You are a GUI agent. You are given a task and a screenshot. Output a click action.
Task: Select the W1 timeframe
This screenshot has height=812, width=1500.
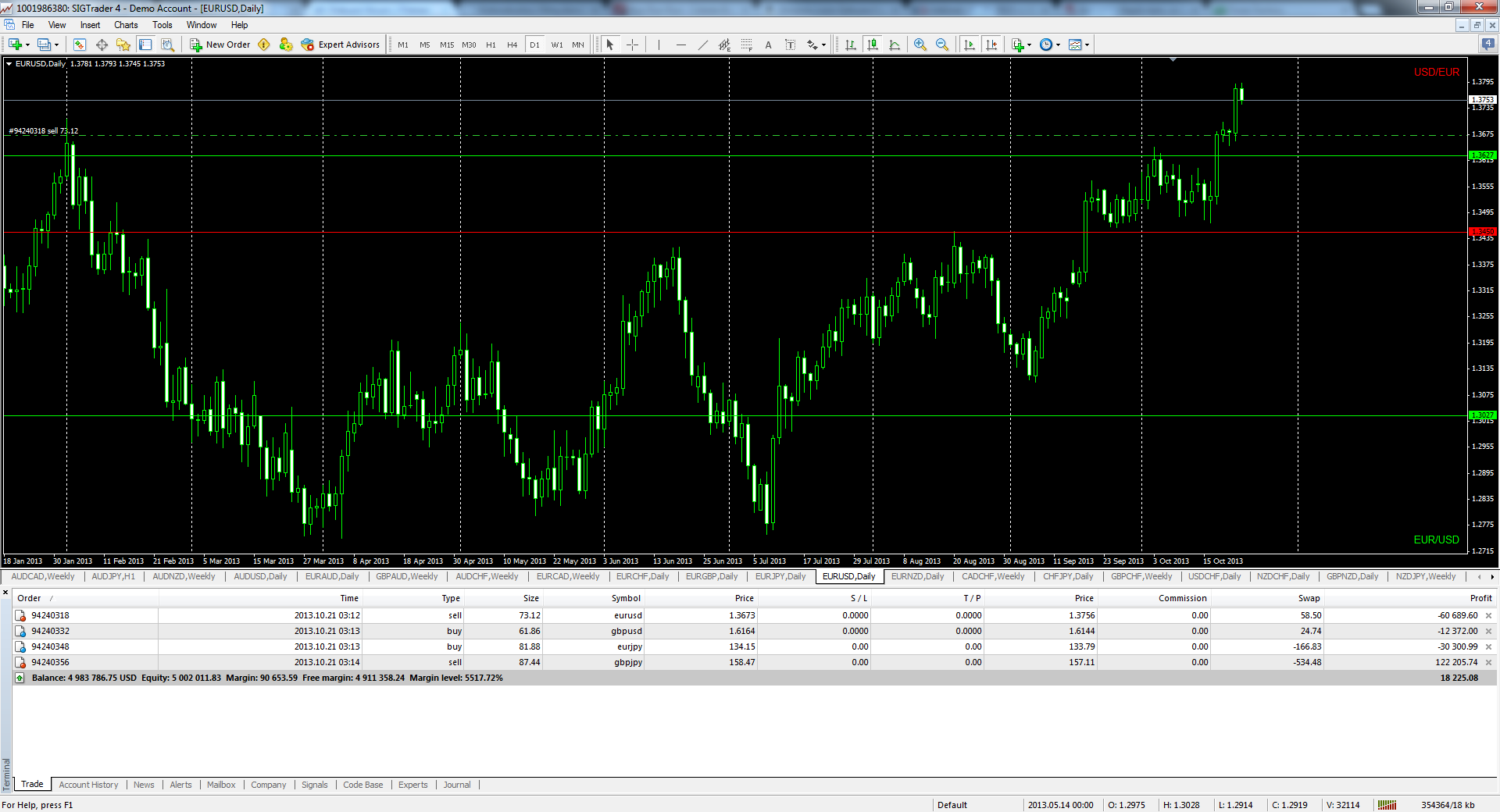(557, 45)
